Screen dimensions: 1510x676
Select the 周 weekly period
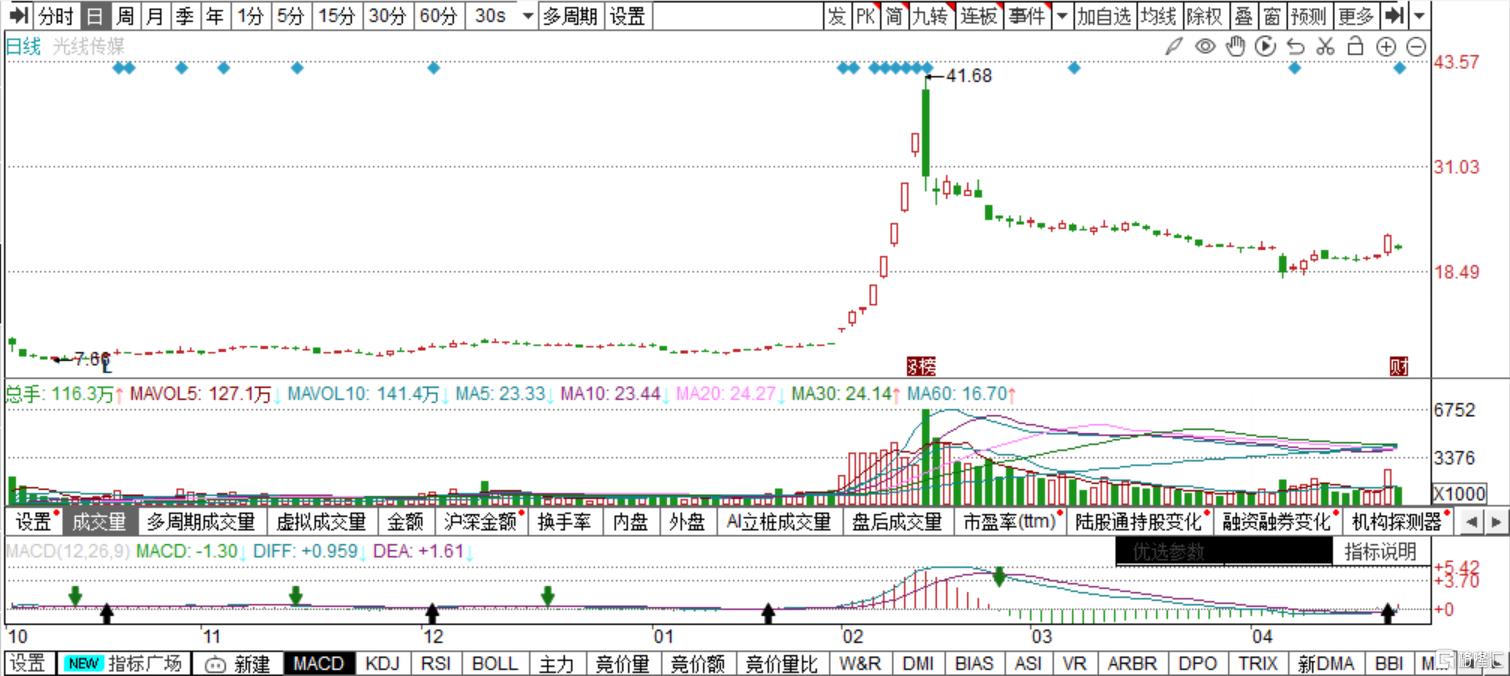124,16
